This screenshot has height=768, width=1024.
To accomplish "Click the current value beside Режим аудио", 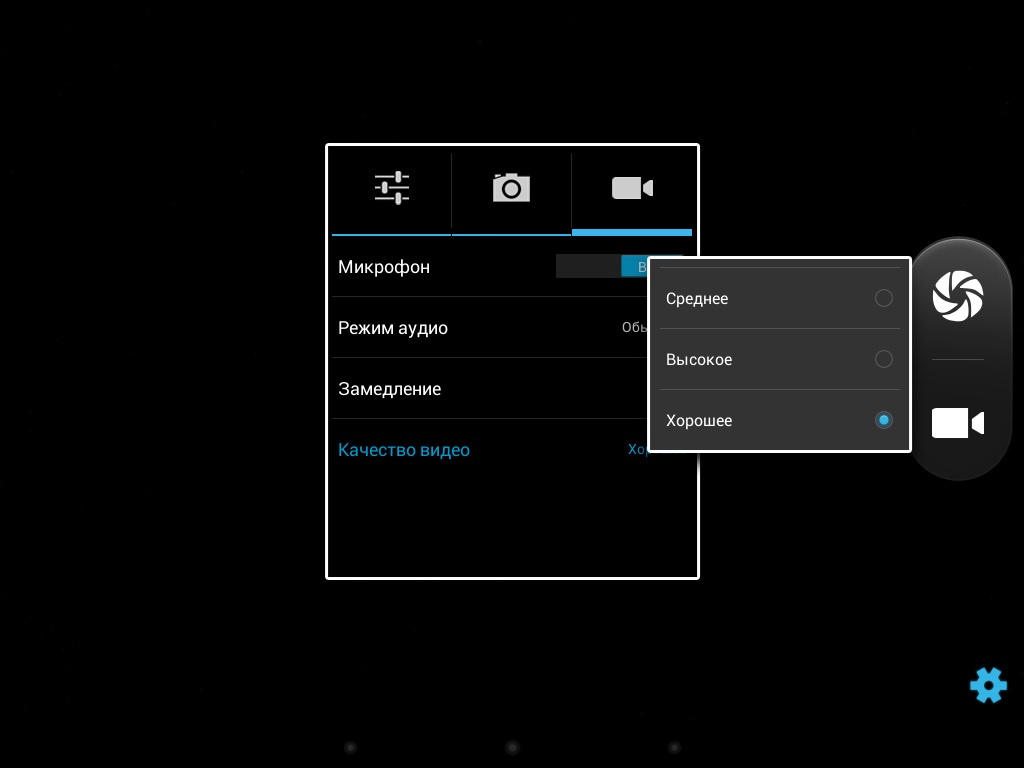I will pos(635,328).
